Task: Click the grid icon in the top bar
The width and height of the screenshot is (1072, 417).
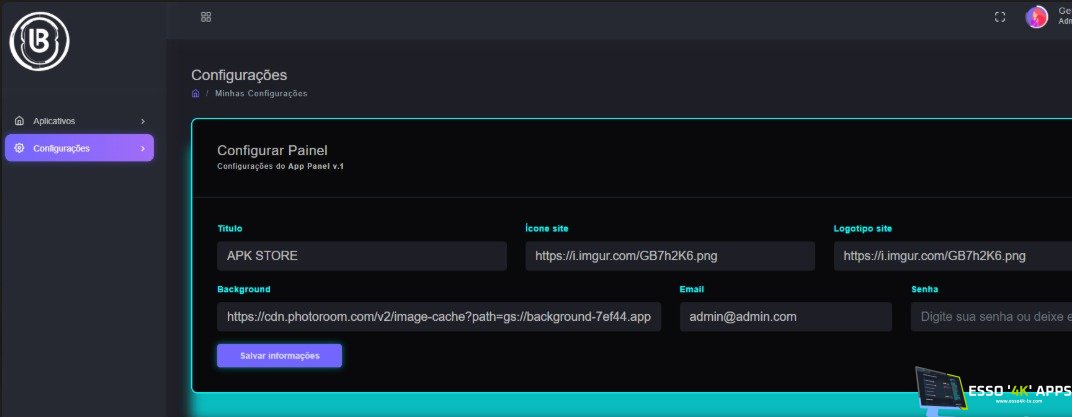Action: coord(206,17)
